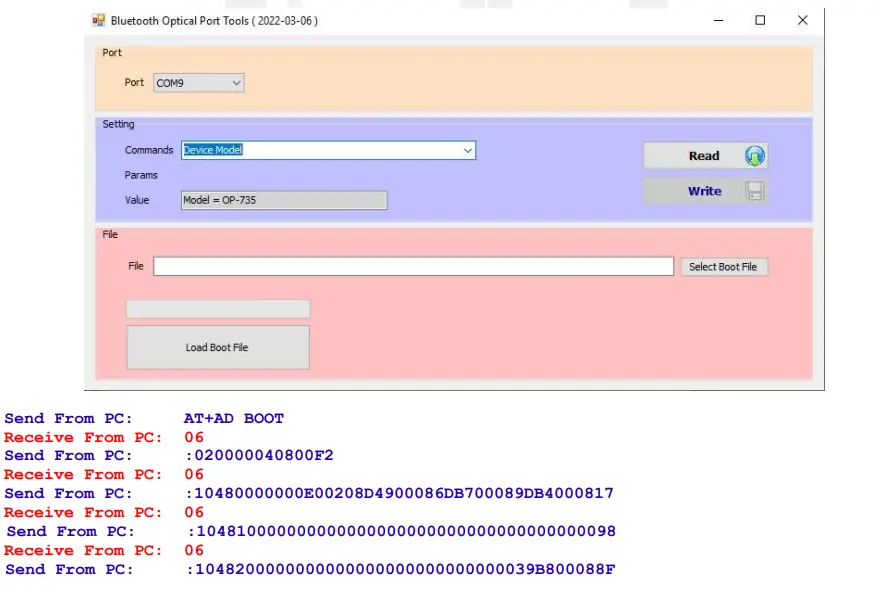The width and height of the screenshot is (875, 591).
Task: Click the title text Bluetooth Optical Port Tools
Action: click(180, 21)
